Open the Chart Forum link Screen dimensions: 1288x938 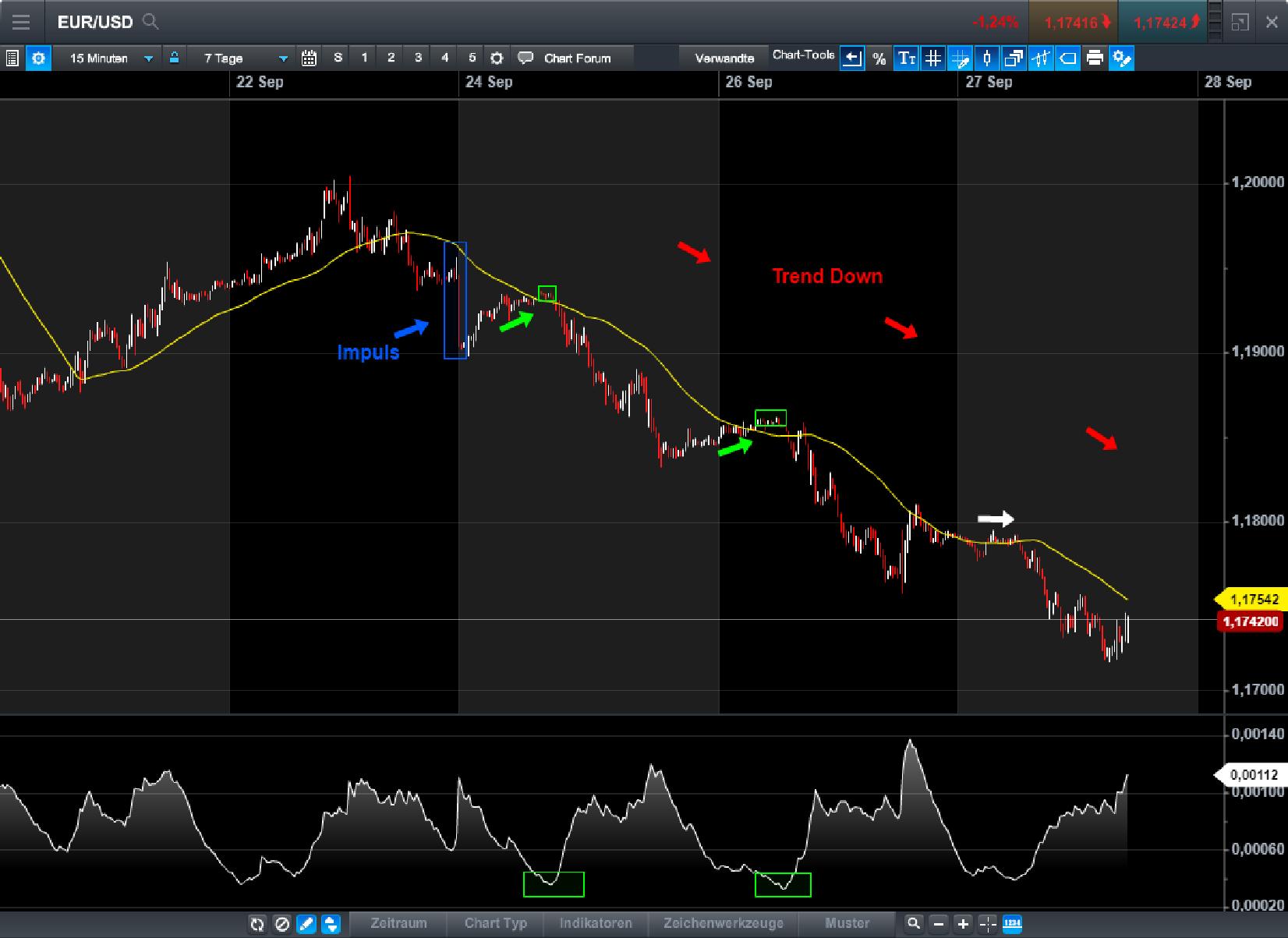576,58
